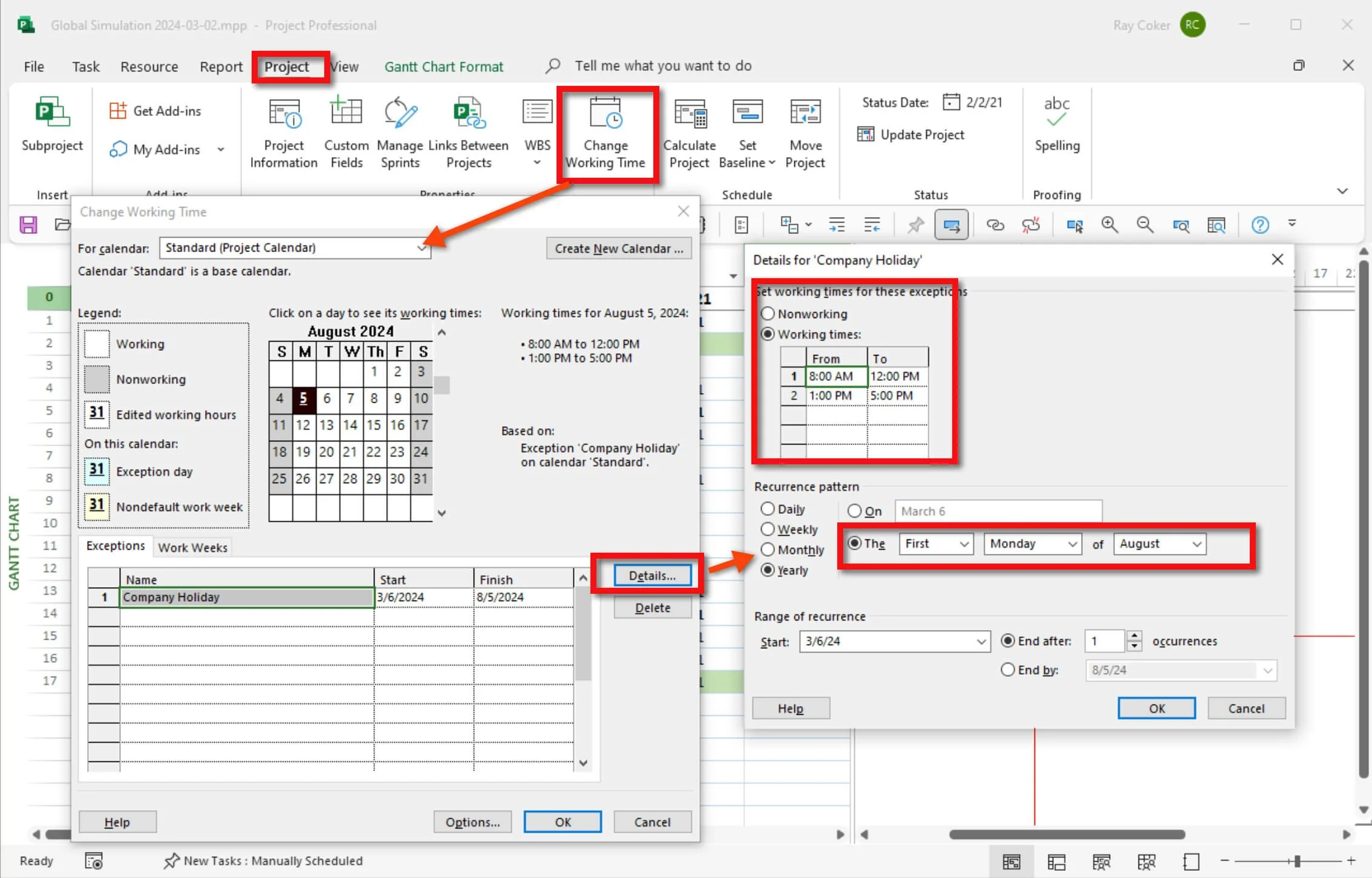This screenshot has height=878, width=1372.
Task: Click Update Project
Action: pos(911,134)
